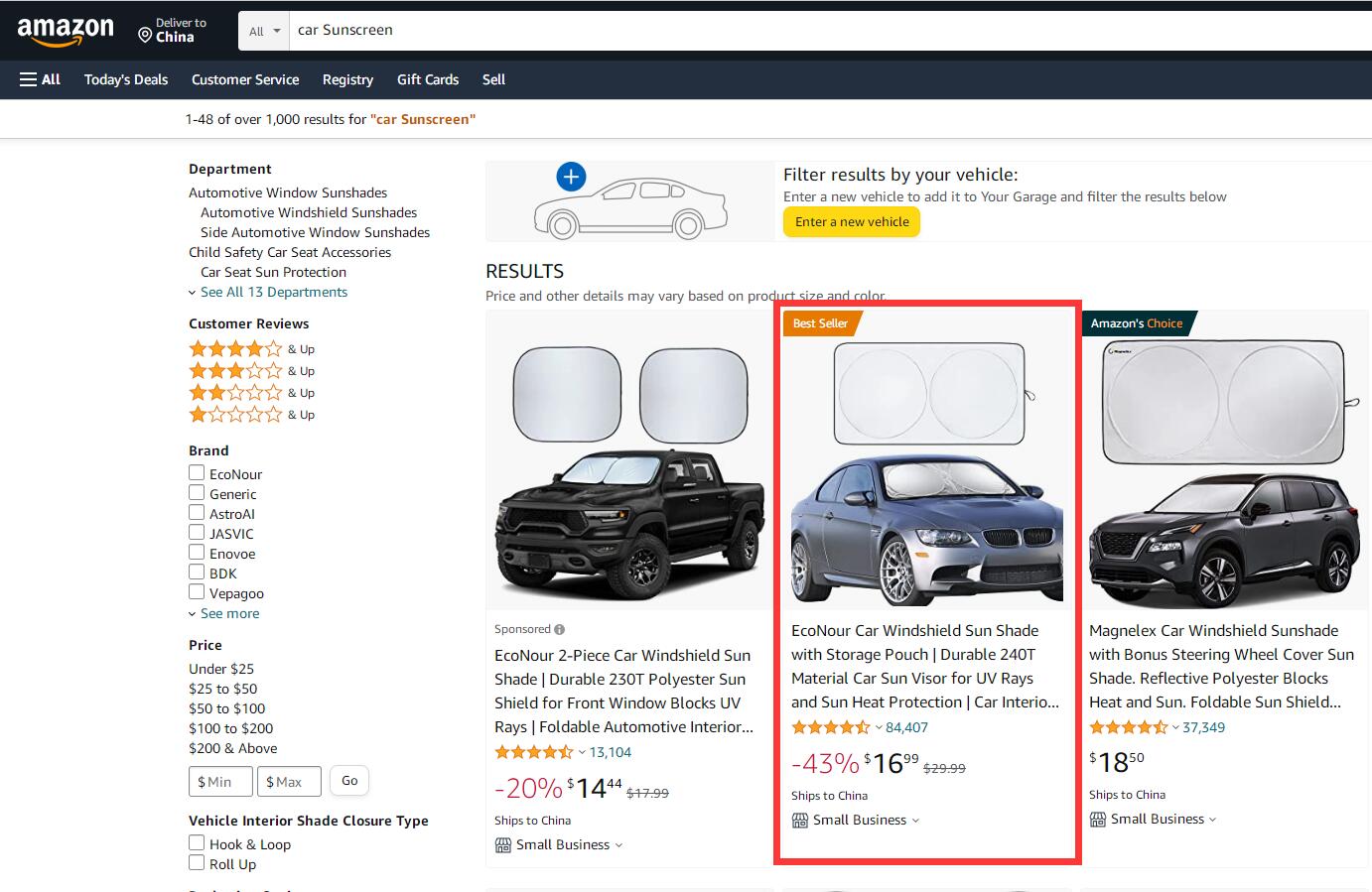The width and height of the screenshot is (1372, 892).
Task: Click star rating of EcoNour Best Seller product
Action: tap(831, 727)
